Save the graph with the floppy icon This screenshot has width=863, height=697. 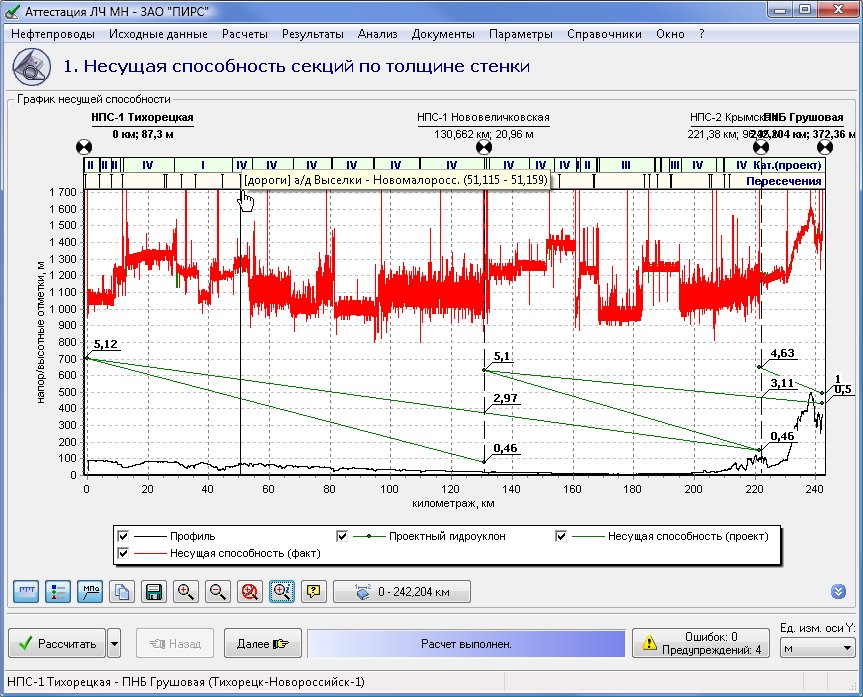[154, 592]
